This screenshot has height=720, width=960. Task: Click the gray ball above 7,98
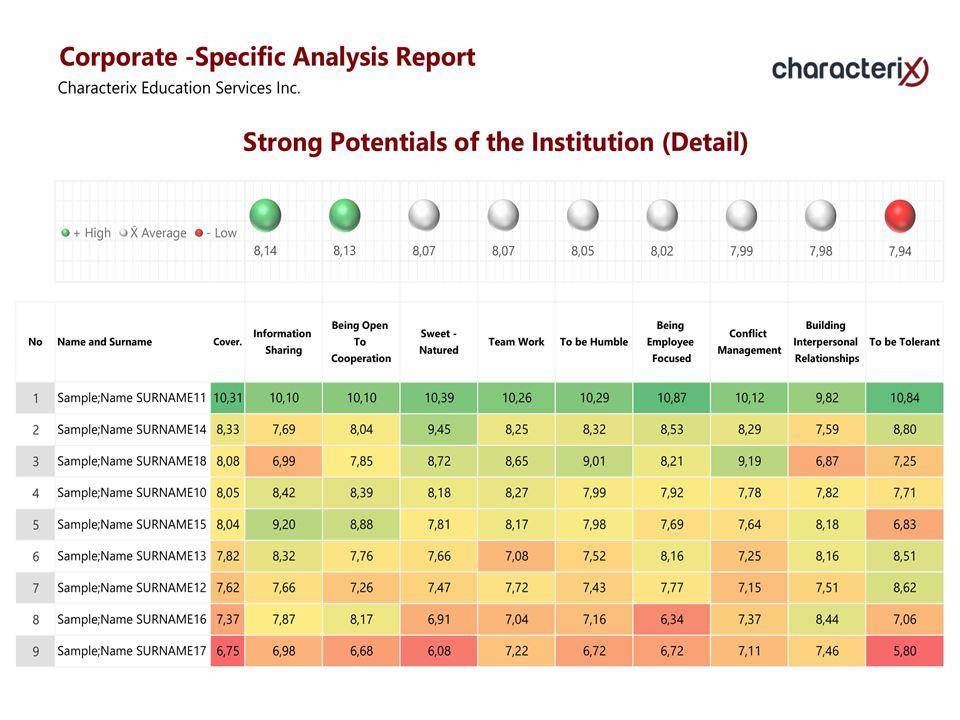[820, 215]
